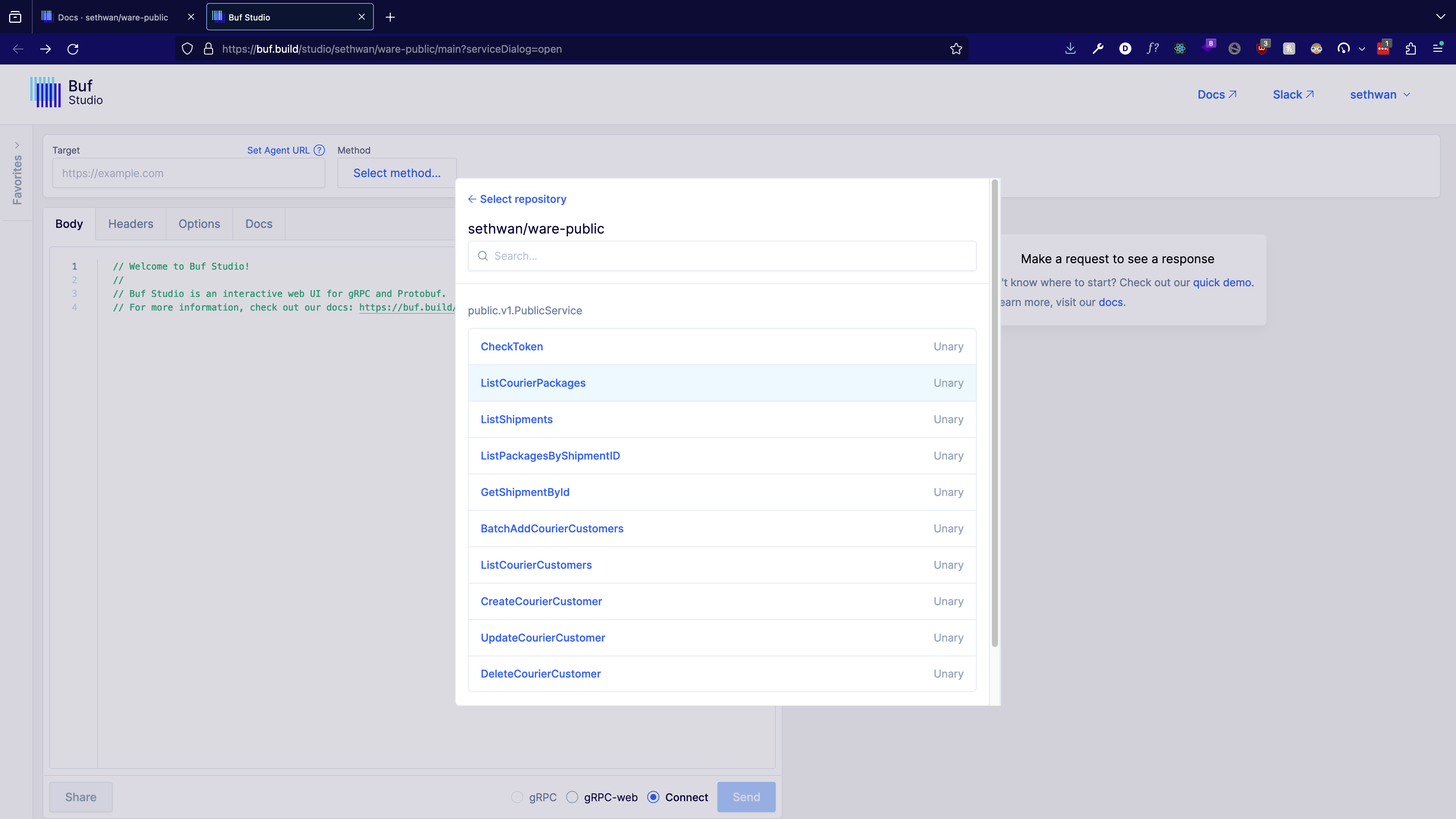The image size is (1456, 819).
Task: Choose the GetShipmentById method
Action: pyautogui.click(x=722, y=492)
